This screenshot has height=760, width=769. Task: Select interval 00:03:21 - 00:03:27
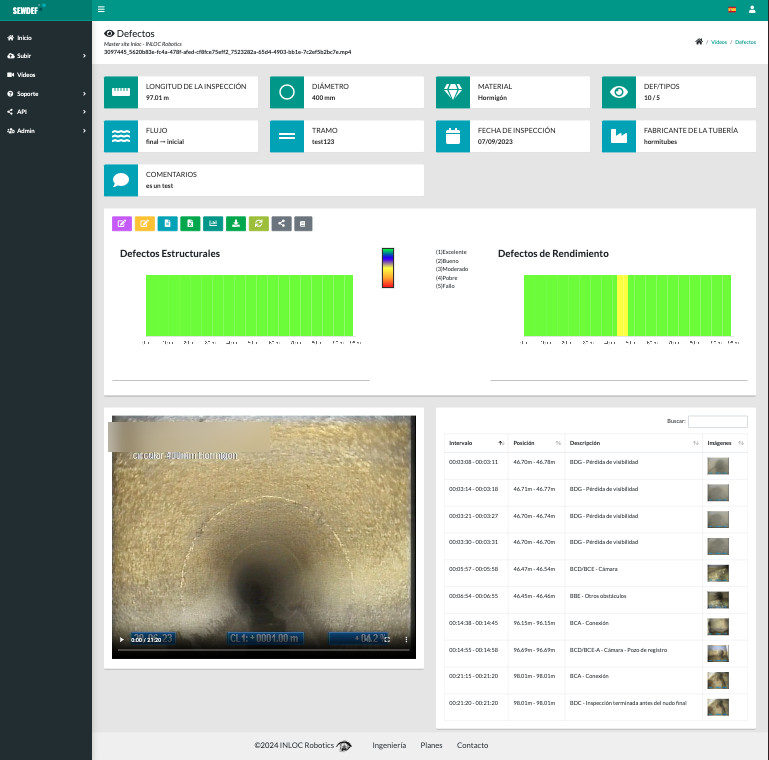(x=473, y=516)
